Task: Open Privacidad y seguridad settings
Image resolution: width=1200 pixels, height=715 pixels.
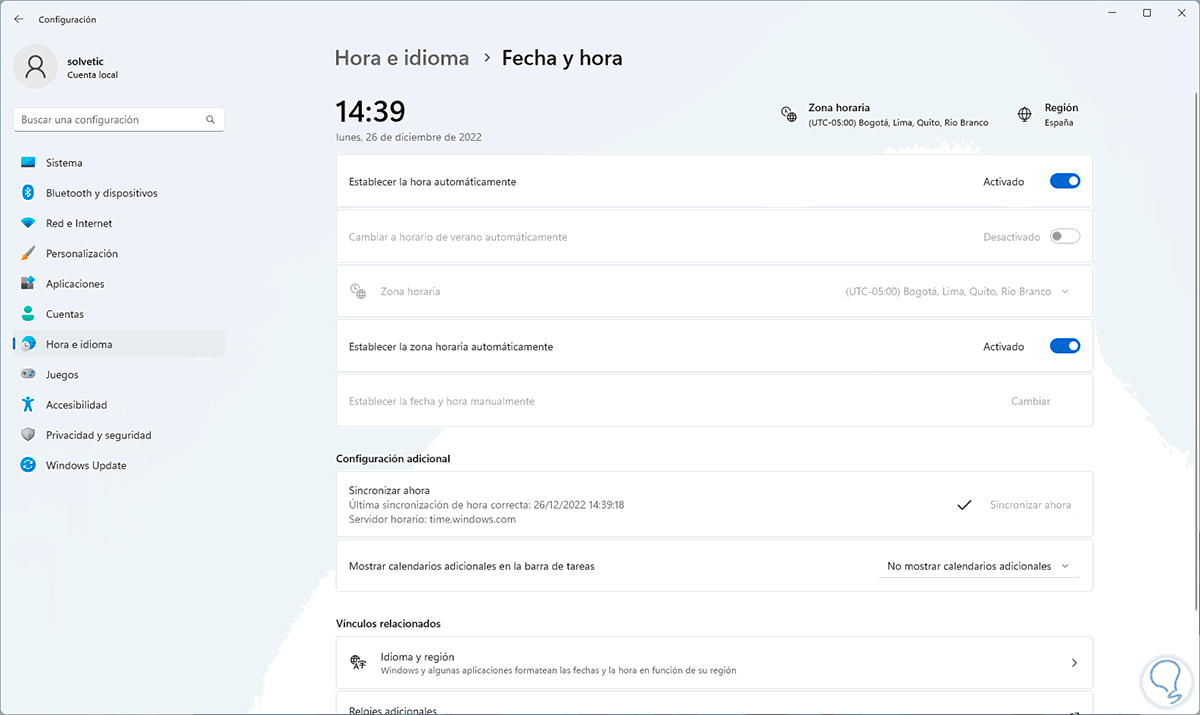Action: (98, 435)
